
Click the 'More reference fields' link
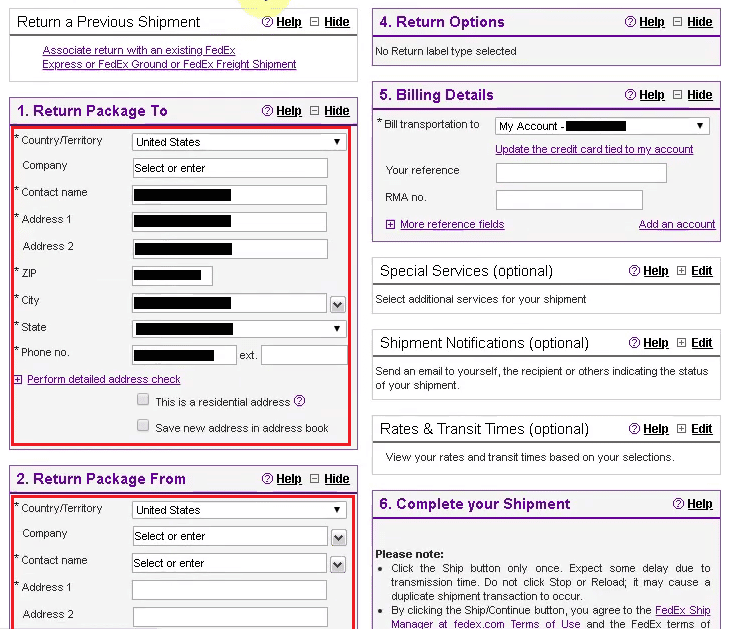[452, 224]
